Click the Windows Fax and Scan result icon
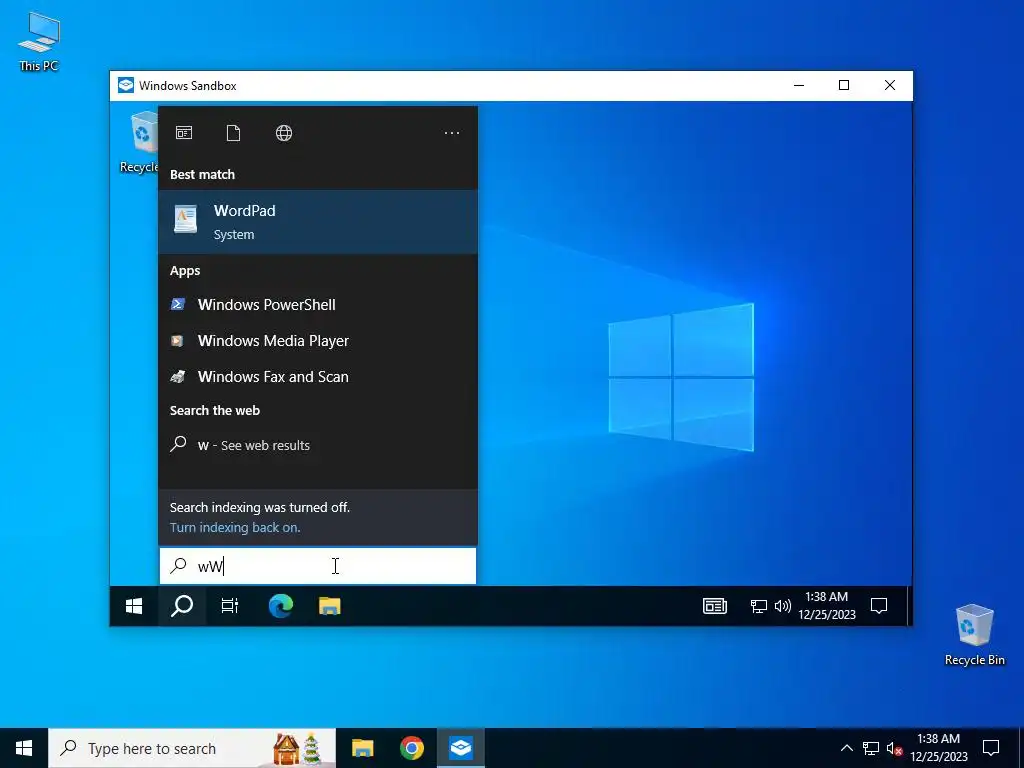 tap(178, 376)
